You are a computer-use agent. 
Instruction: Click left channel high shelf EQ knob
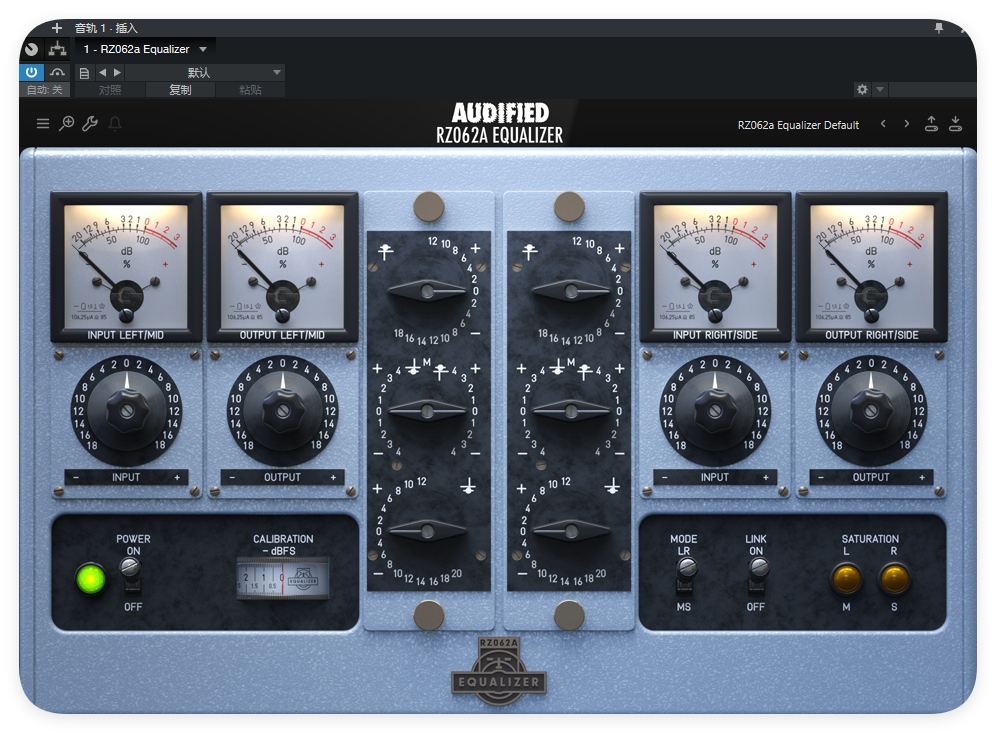pos(427,292)
